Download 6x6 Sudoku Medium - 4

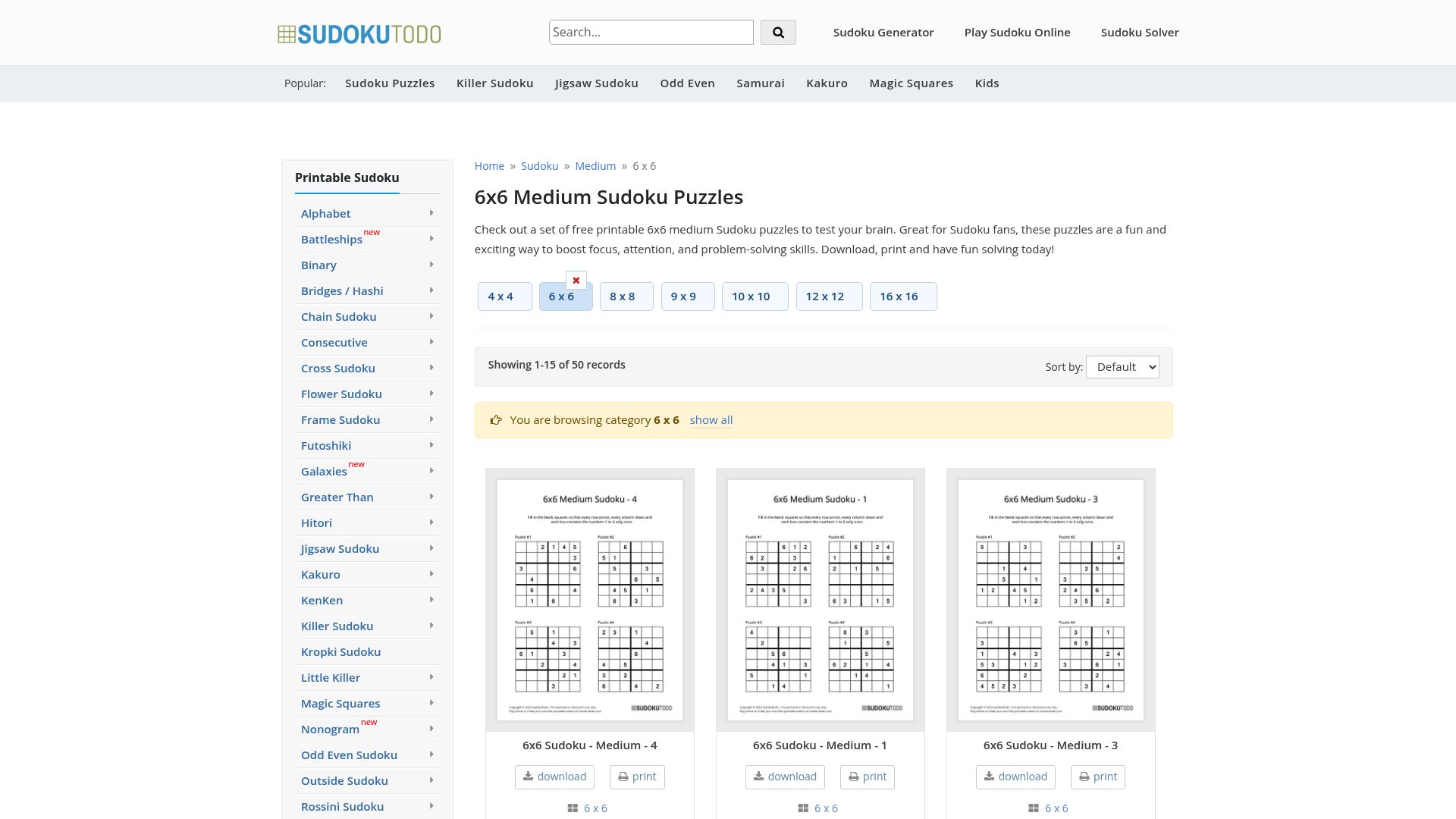point(554,777)
